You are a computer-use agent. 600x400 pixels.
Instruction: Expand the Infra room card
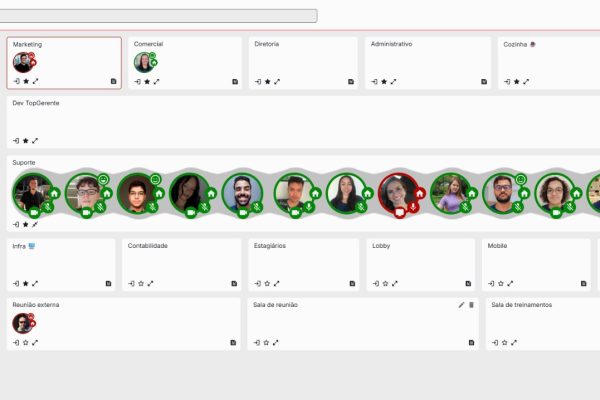tap(35, 284)
